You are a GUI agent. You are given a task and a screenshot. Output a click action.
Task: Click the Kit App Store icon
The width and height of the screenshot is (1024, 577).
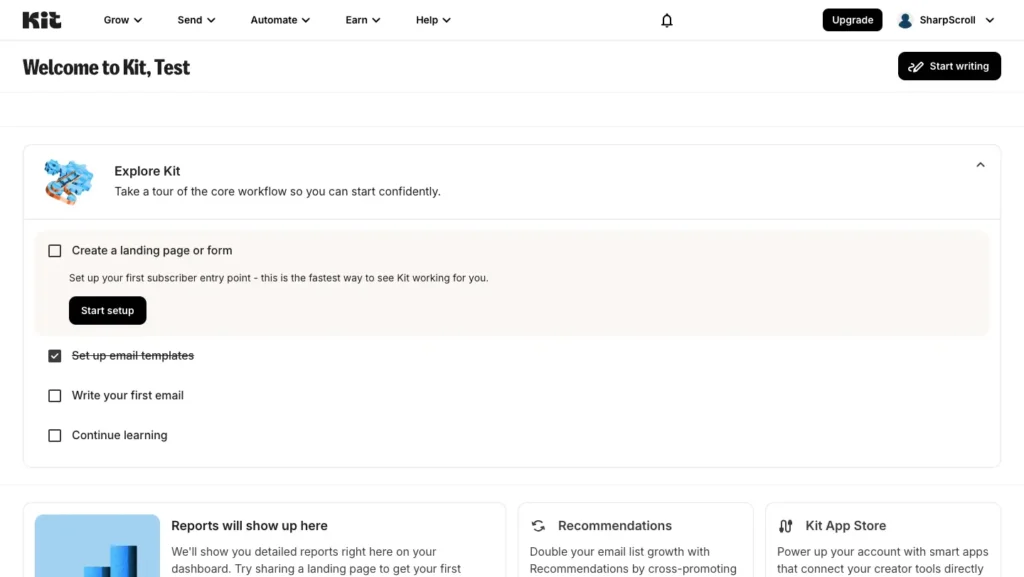[786, 525]
